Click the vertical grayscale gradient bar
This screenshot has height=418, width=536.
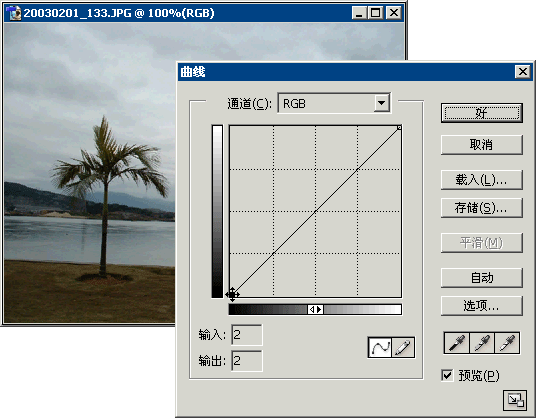217,211
